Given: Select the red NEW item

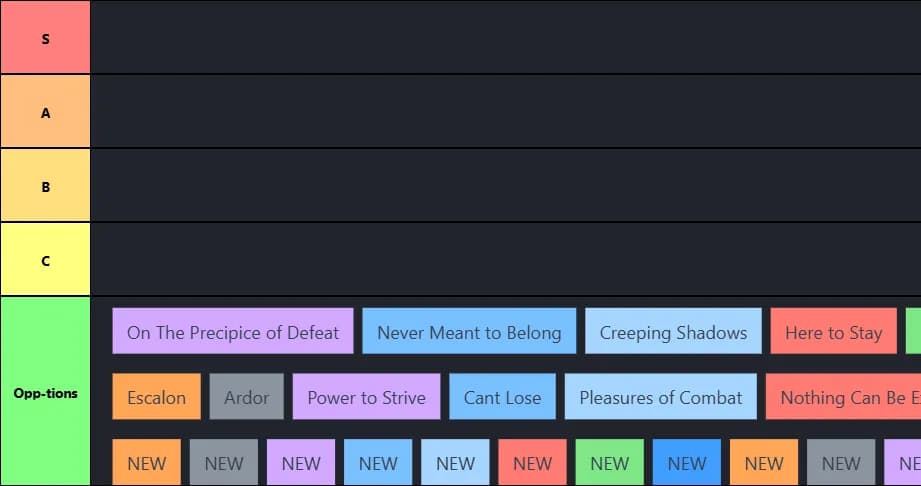Looking at the screenshot, I should pos(532,462).
